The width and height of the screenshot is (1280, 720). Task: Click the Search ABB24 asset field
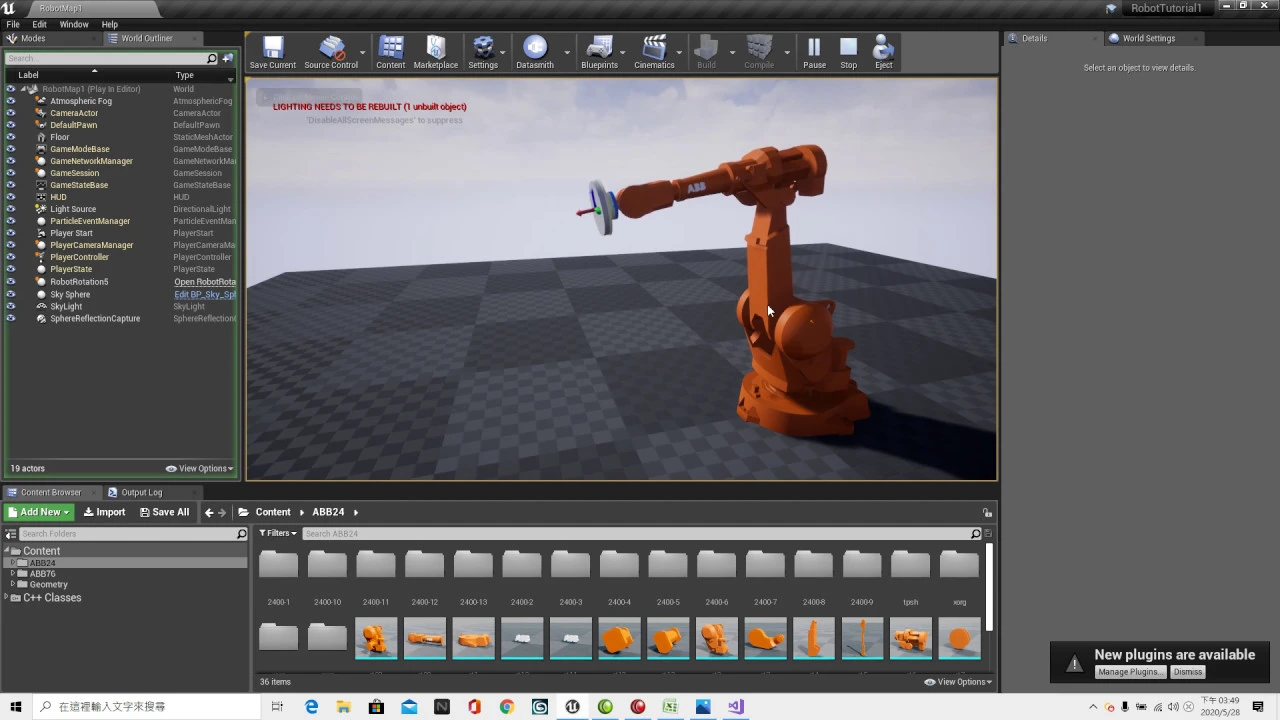pos(641,533)
